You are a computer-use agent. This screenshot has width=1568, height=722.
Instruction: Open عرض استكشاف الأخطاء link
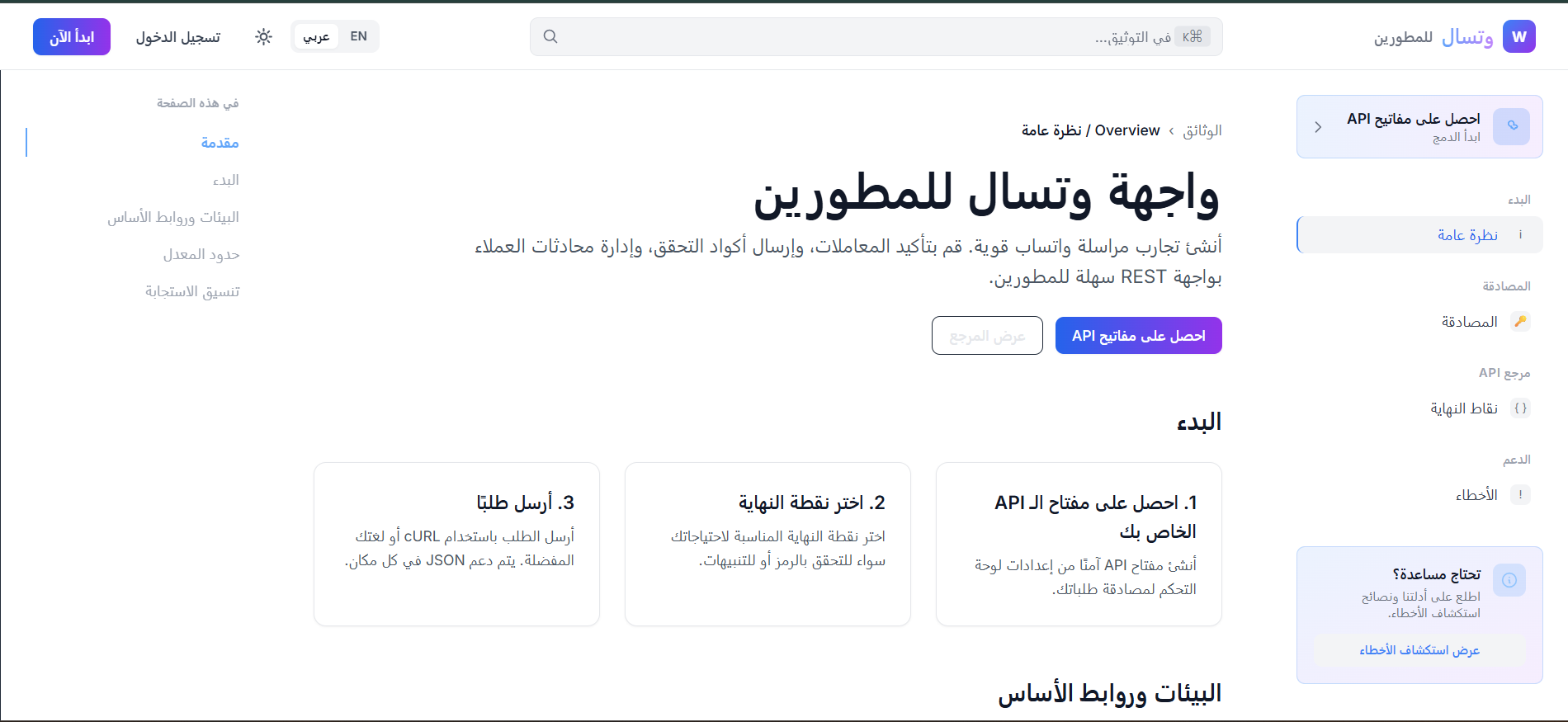click(x=1419, y=650)
